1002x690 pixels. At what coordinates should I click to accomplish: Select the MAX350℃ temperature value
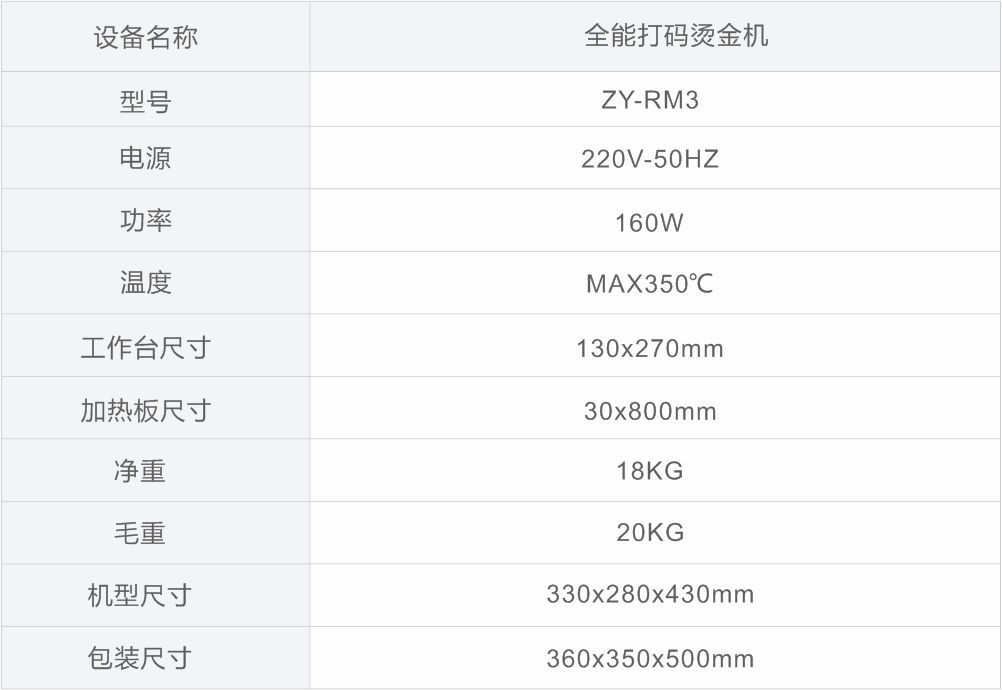pos(650,284)
